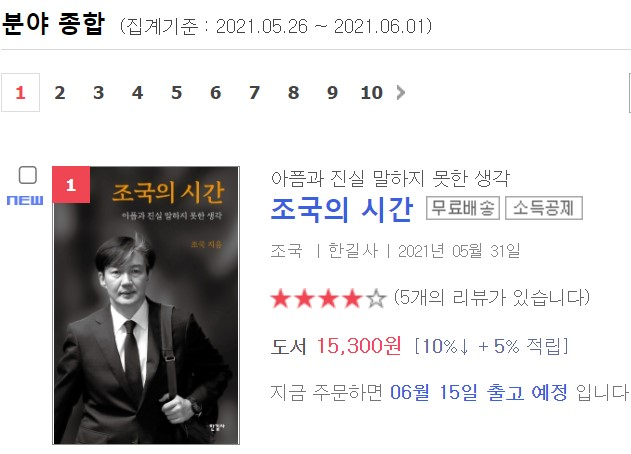Open the 조국의 시간 book cover thumbnail
This screenshot has height=454, width=631.
[146, 305]
